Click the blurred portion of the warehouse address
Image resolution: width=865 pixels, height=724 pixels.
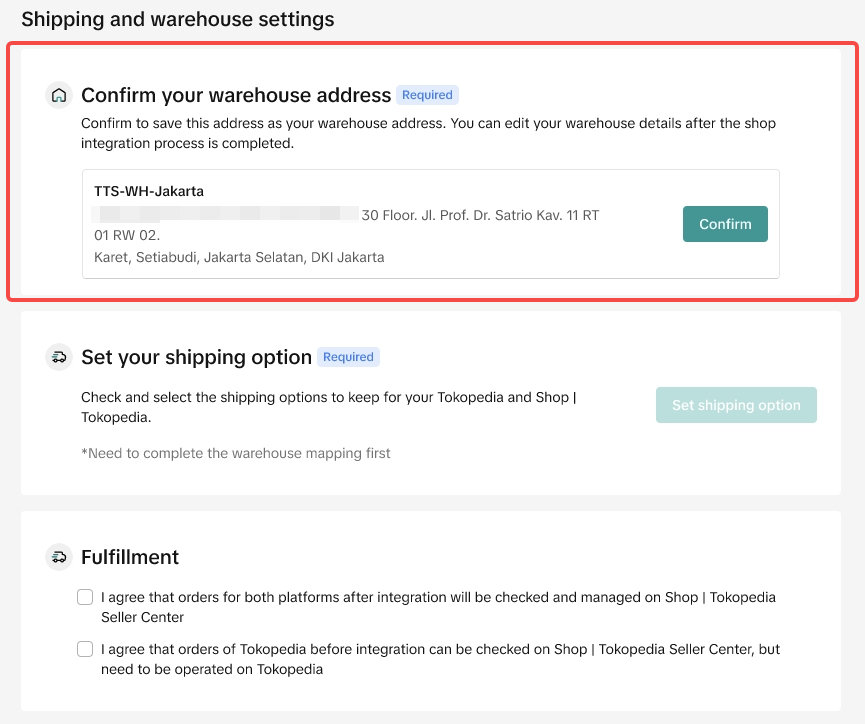(225, 214)
